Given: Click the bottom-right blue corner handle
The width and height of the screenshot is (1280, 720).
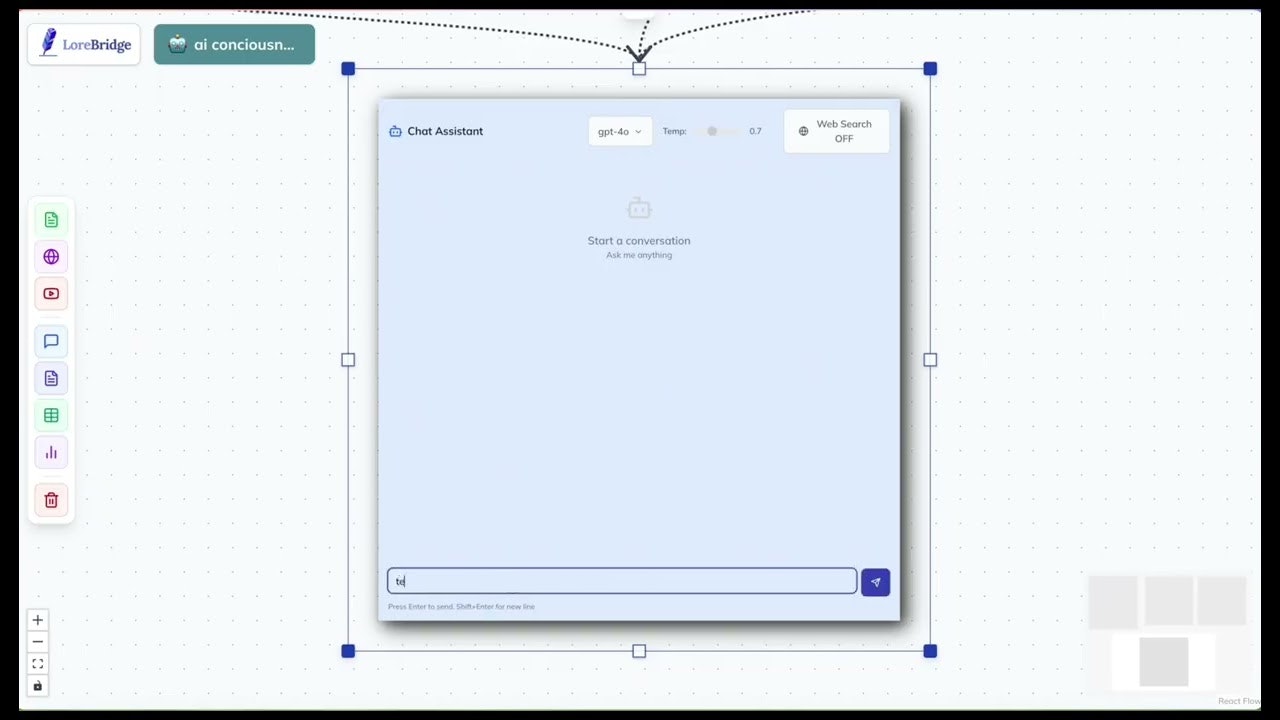Looking at the screenshot, I should pyautogui.click(x=930, y=651).
